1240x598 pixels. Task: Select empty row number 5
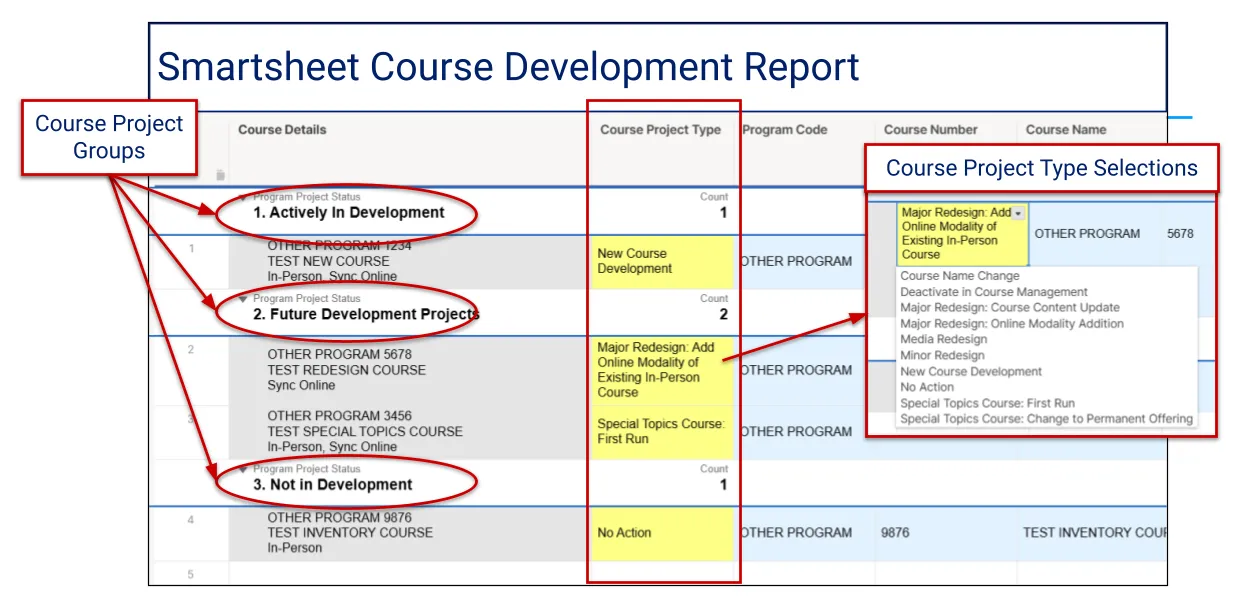pyautogui.click(x=190, y=574)
